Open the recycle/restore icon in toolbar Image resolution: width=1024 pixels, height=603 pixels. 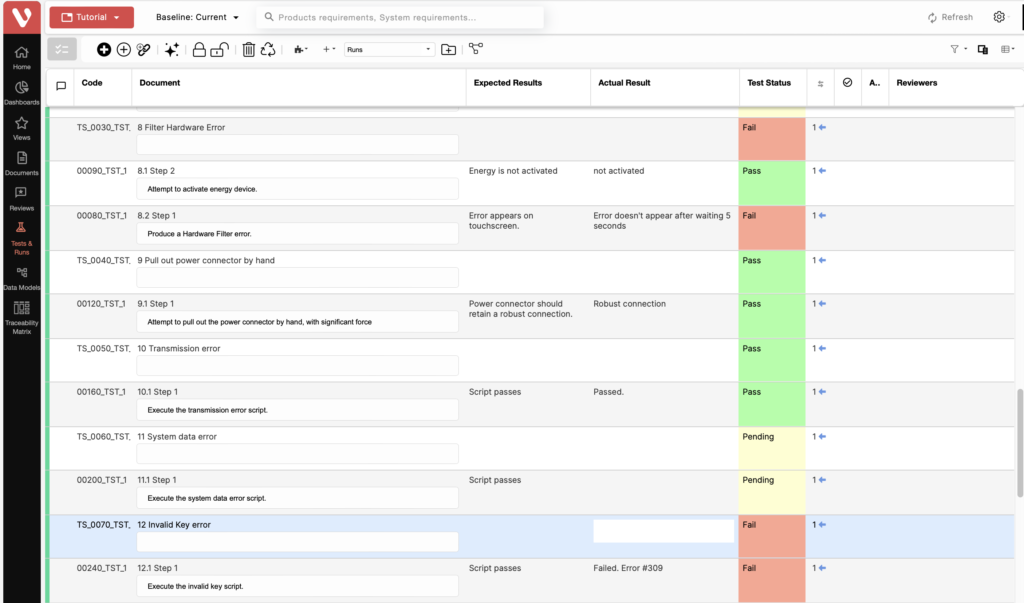click(x=269, y=49)
